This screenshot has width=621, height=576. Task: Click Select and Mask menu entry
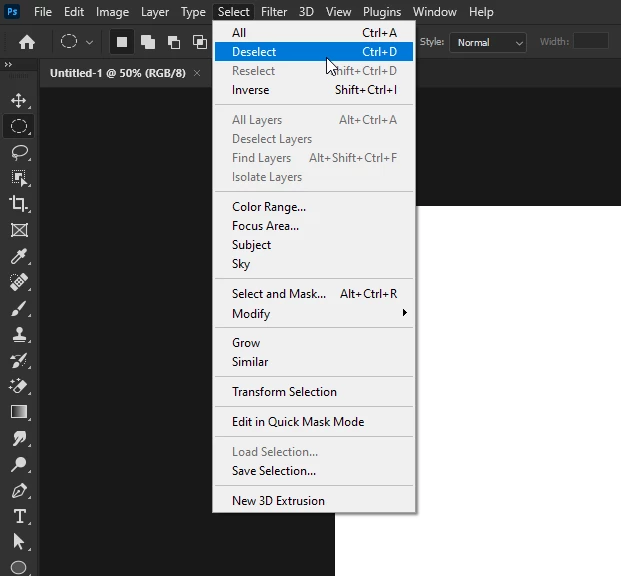click(x=314, y=294)
